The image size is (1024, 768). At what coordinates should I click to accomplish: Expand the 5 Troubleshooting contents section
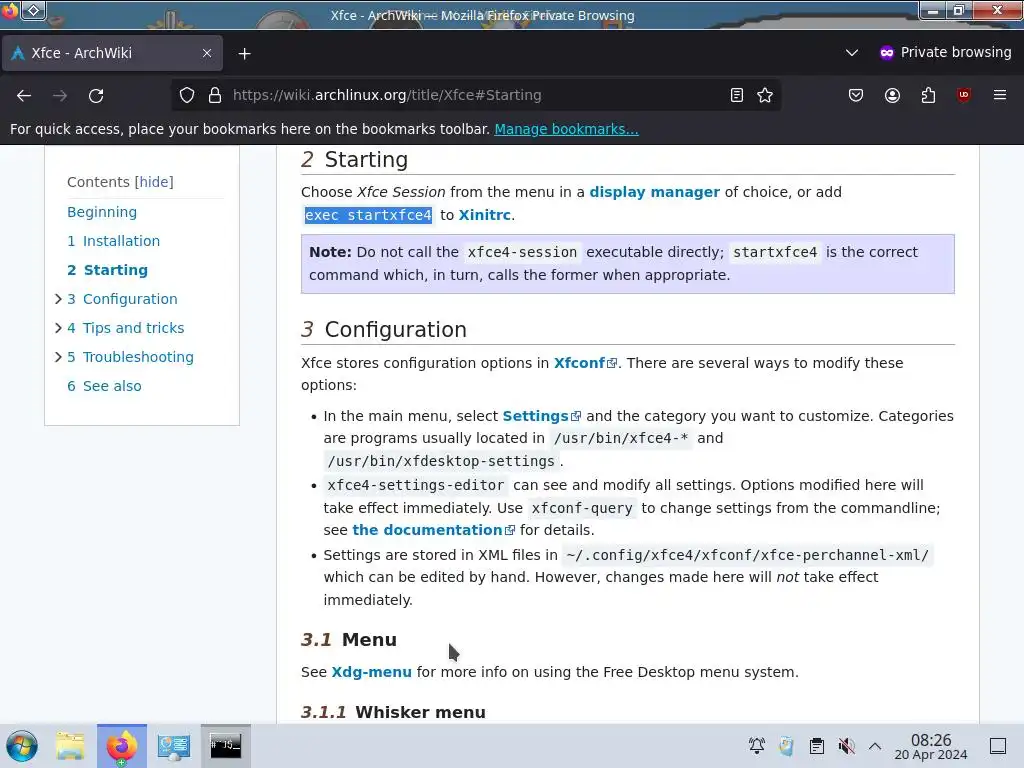point(58,357)
